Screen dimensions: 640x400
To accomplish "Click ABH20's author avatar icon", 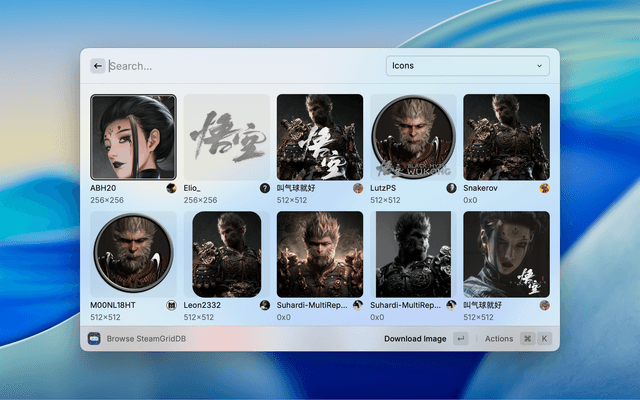I will pyautogui.click(x=172, y=188).
